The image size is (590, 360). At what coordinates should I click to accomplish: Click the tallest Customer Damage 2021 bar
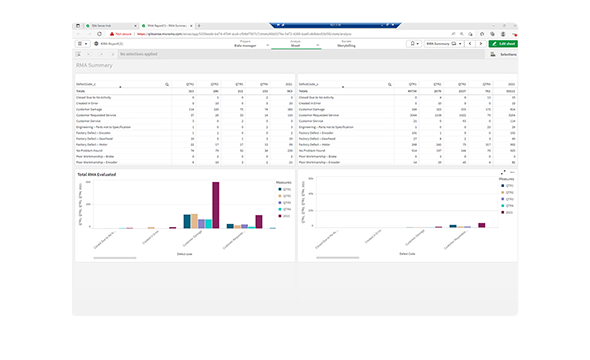point(216,205)
